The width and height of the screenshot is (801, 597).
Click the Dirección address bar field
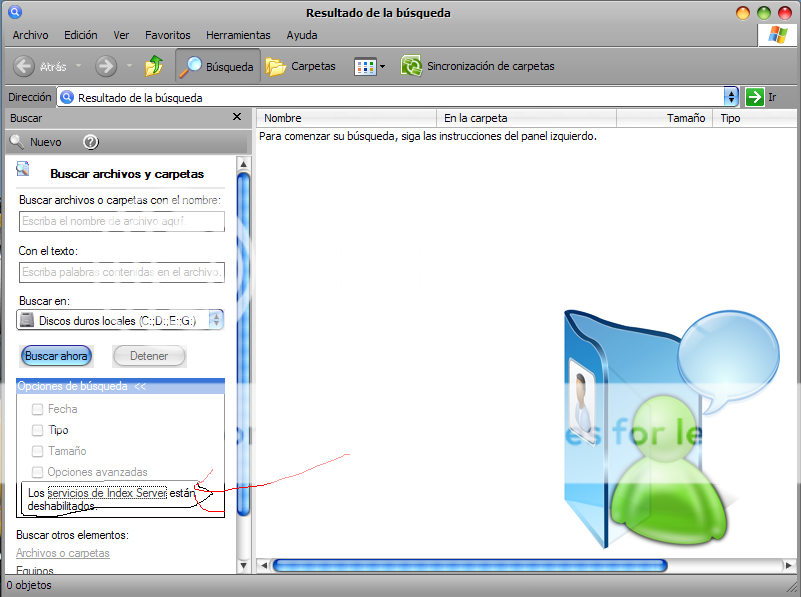point(391,97)
